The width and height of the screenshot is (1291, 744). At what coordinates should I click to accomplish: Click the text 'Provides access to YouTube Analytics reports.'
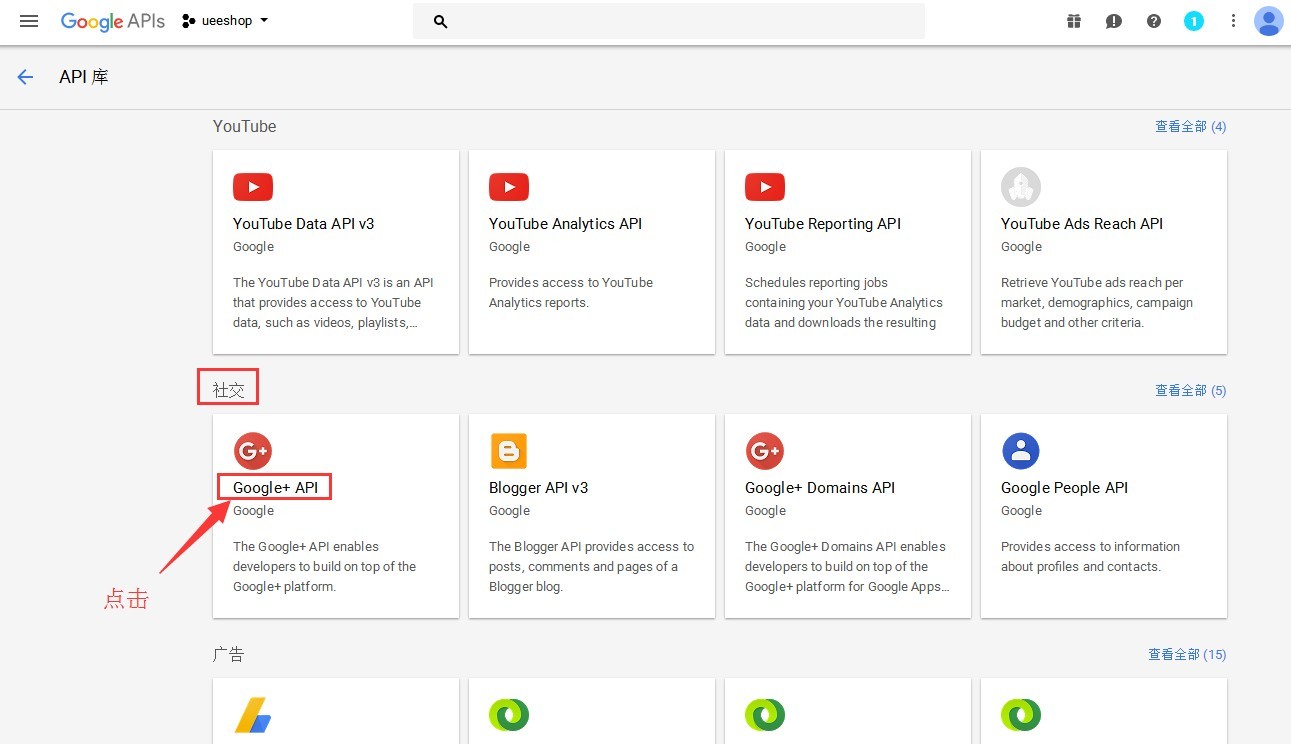[x=571, y=293]
